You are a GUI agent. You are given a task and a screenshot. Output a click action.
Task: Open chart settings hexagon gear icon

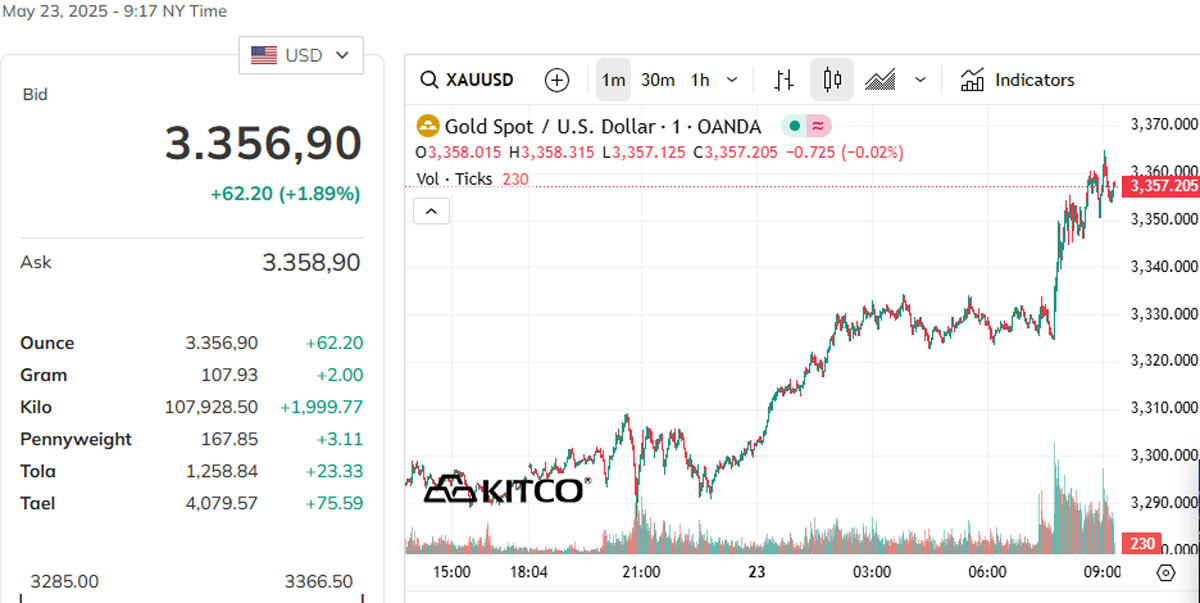tap(1165, 573)
